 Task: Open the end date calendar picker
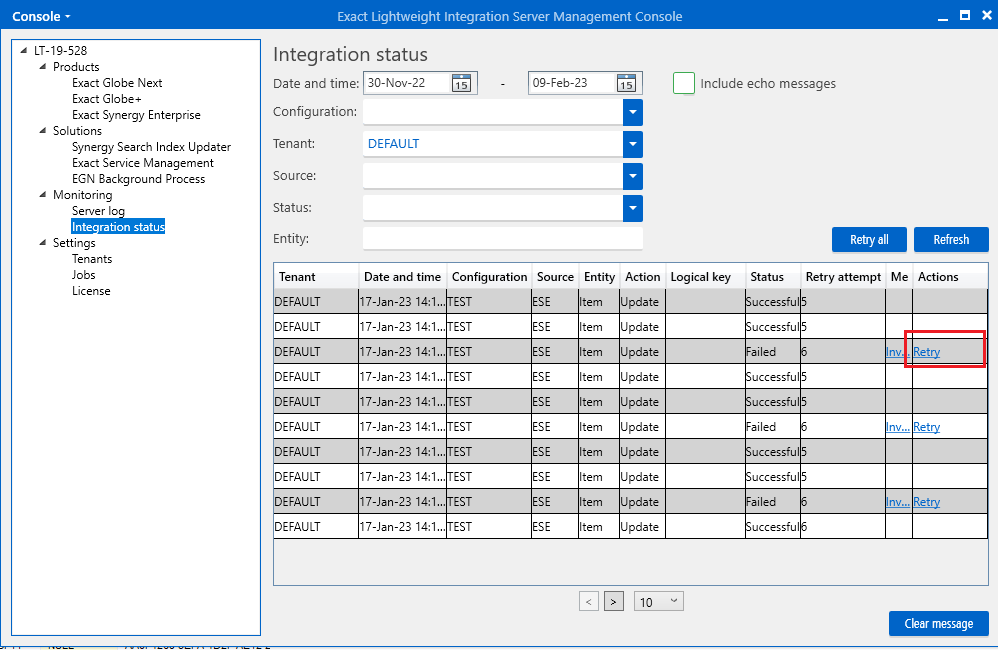click(626, 84)
